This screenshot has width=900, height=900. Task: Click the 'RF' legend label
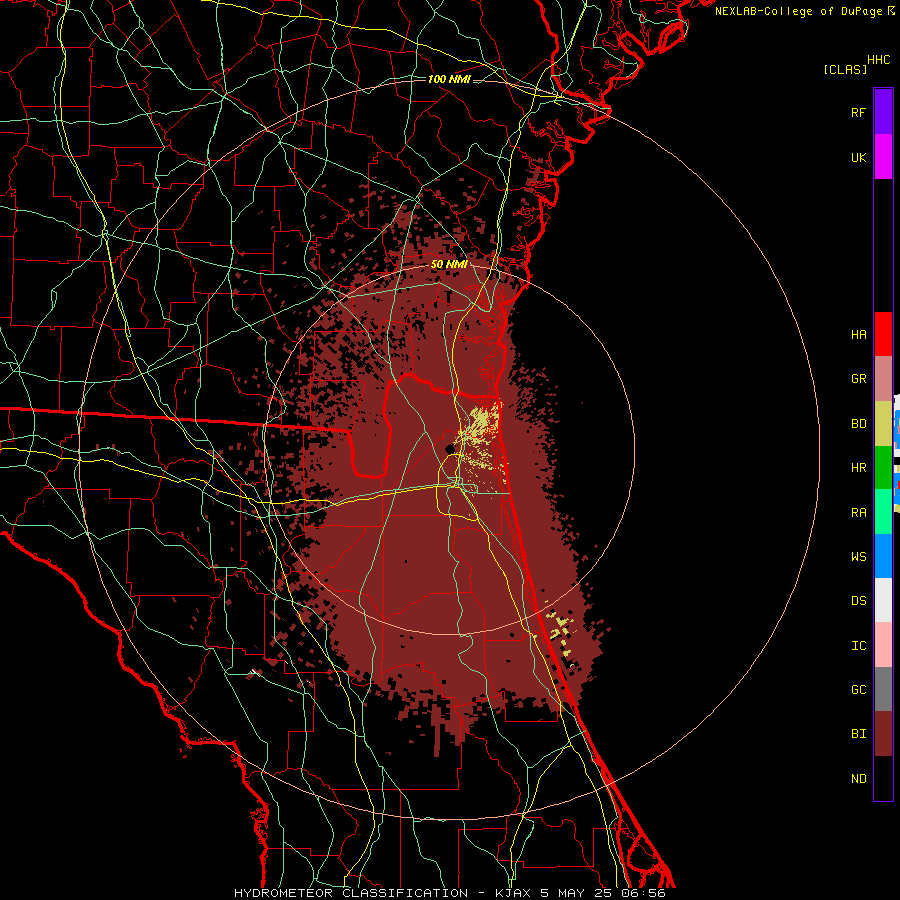click(x=858, y=112)
